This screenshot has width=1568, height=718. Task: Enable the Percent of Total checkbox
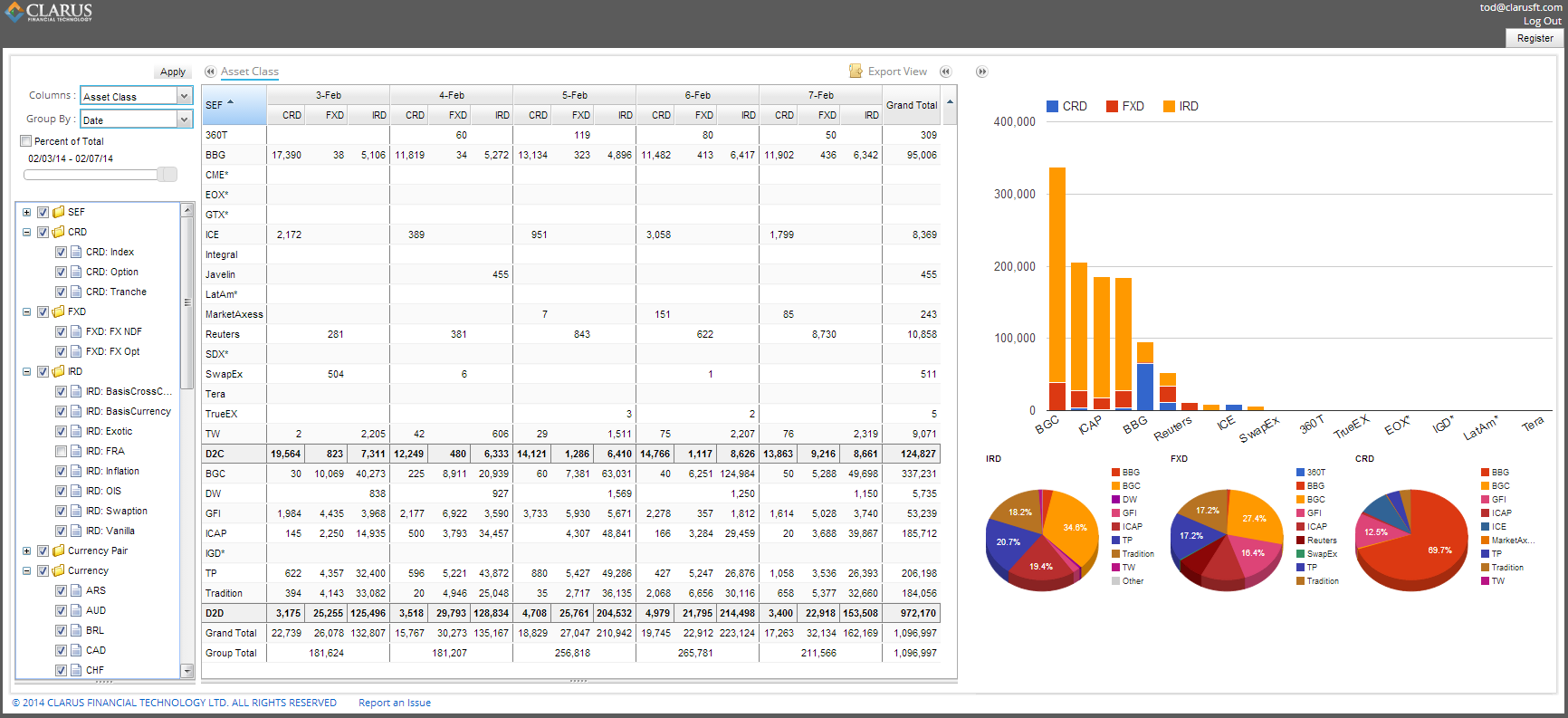[x=25, y=141]
